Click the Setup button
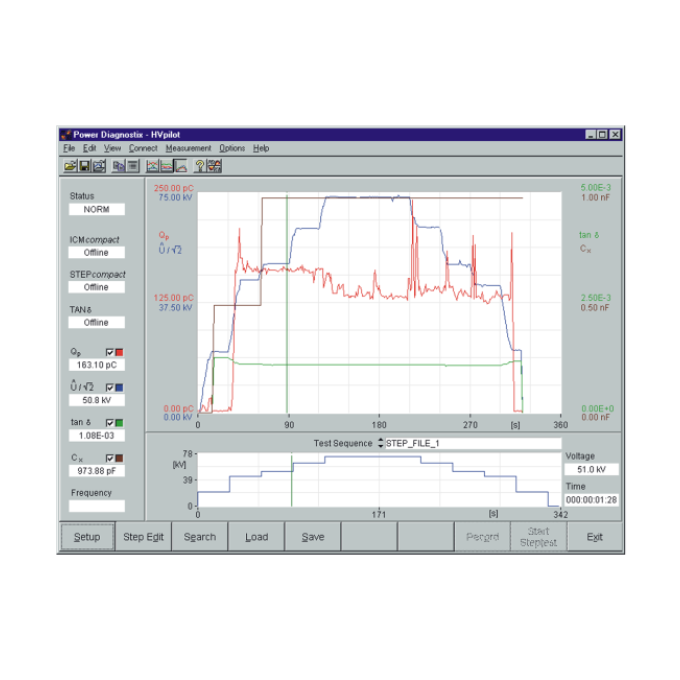 (87, 537)
